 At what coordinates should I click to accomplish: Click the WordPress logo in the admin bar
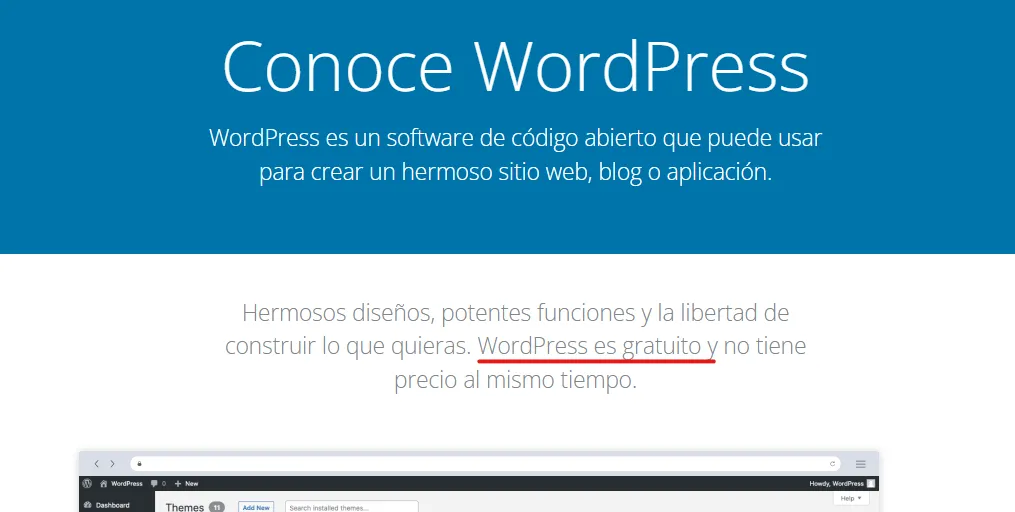[87, 484]
